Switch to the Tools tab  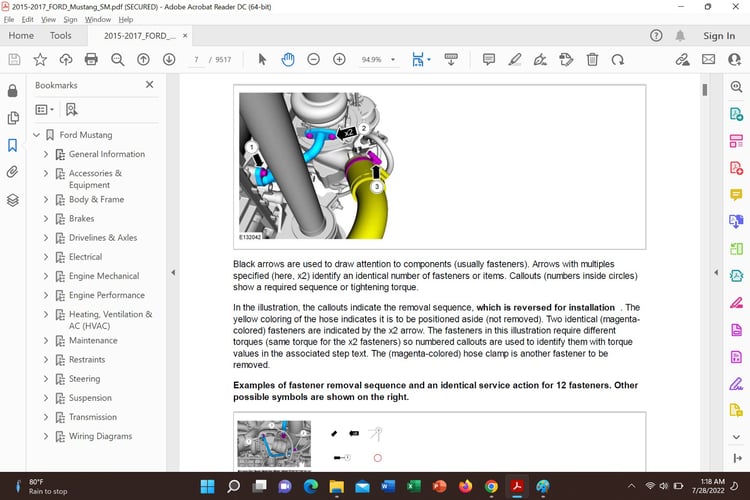tap(60, 35)
